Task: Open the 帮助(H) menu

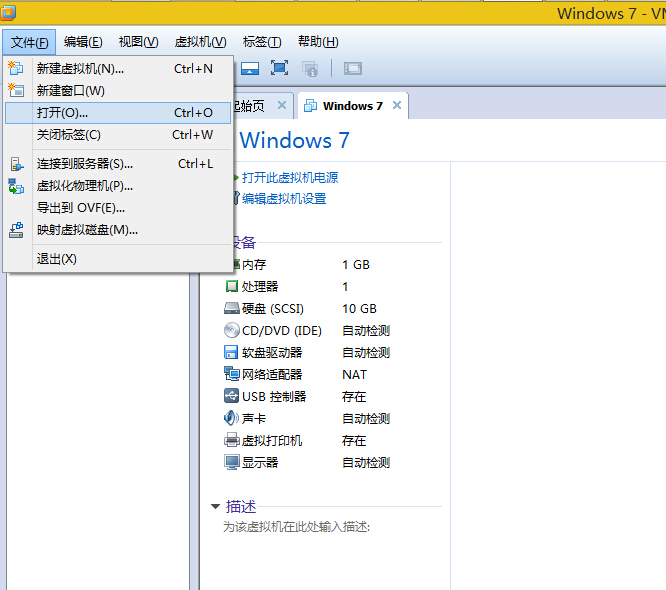Action: tap(318, 42)
